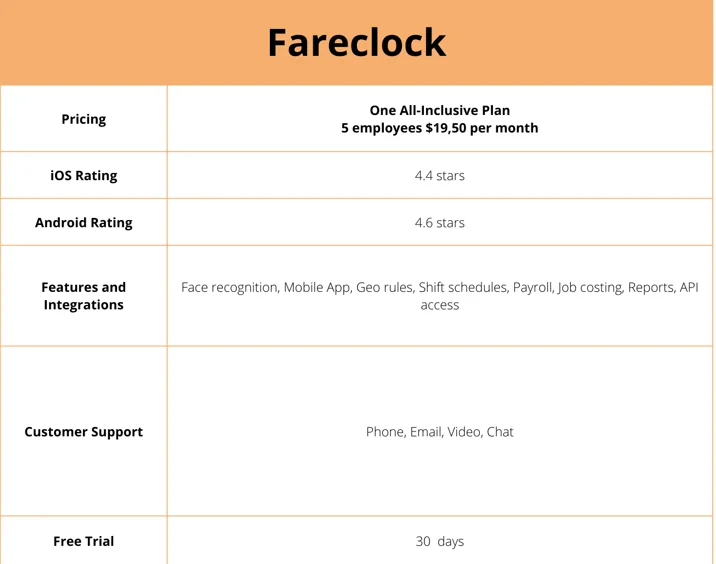Click the Face recognition feature text
Viewport: 716px width, 564px height.
[x=229, y=287]
